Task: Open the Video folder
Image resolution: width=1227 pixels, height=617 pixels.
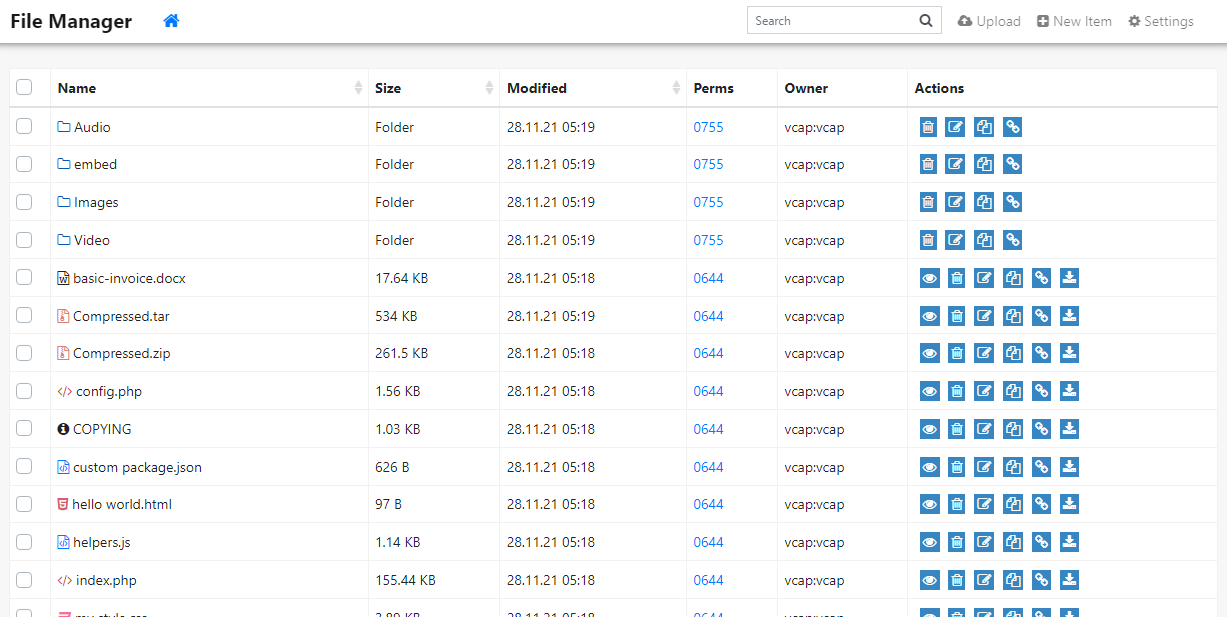Action: coord(84,240)
